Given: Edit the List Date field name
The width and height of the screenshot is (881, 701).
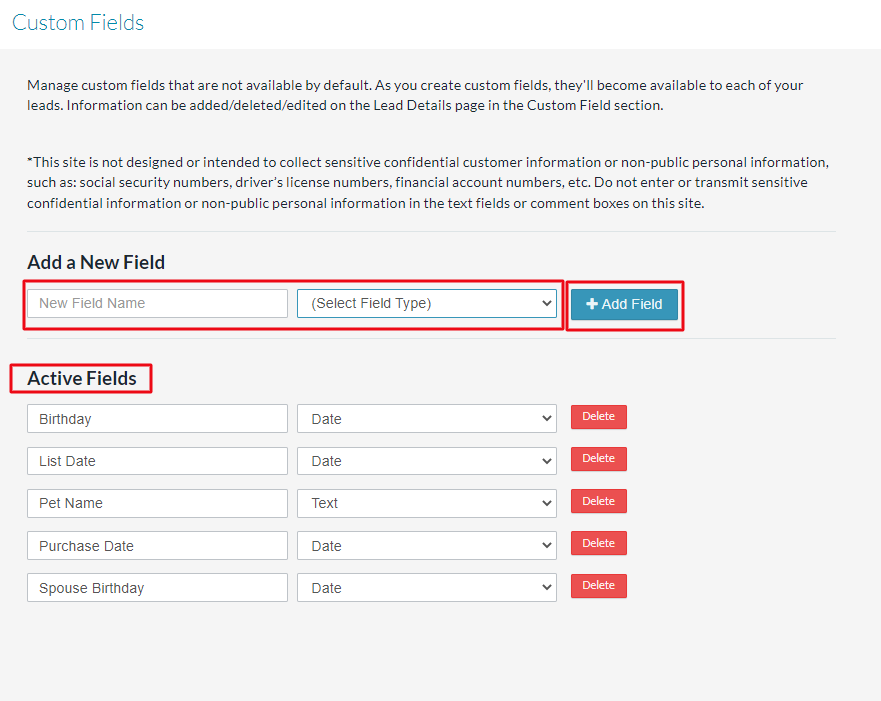Looking at the screenshot, I should click(157, 461).
